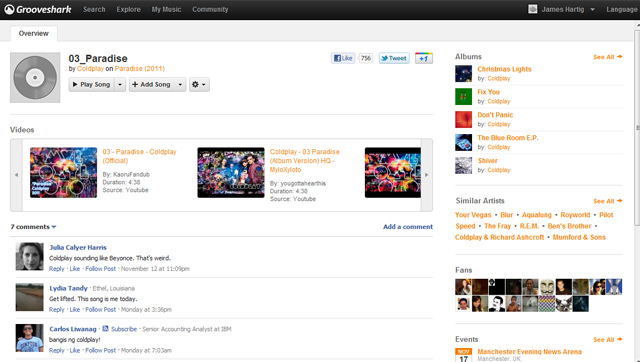Open similar artist Mumford & Sons
Screen dimensions: 640x362
[579, 237]
